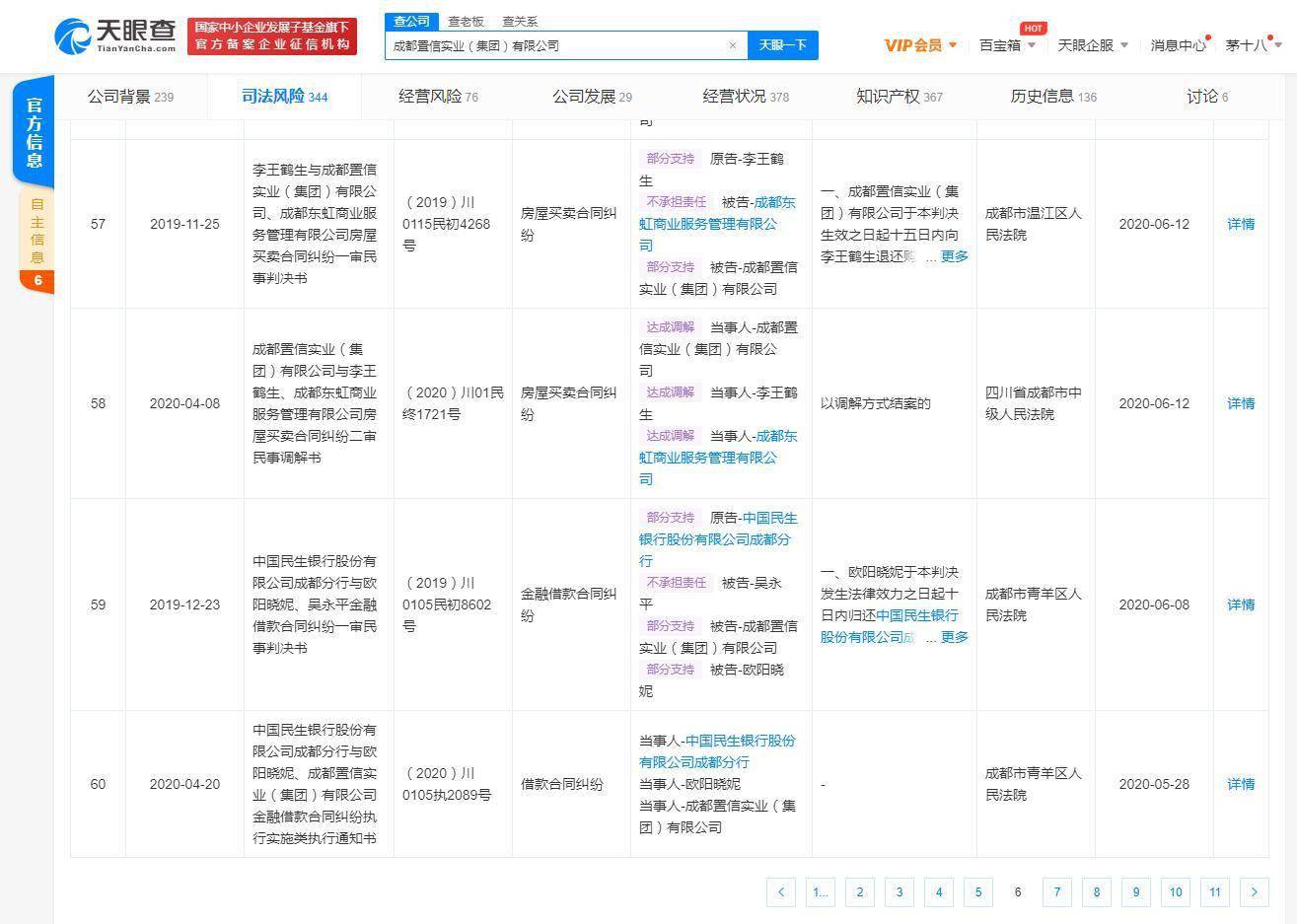The height and width of the screenshot is (924, 1297).
Task: Click the 天眼一下 search button
Action: [783, 45]
